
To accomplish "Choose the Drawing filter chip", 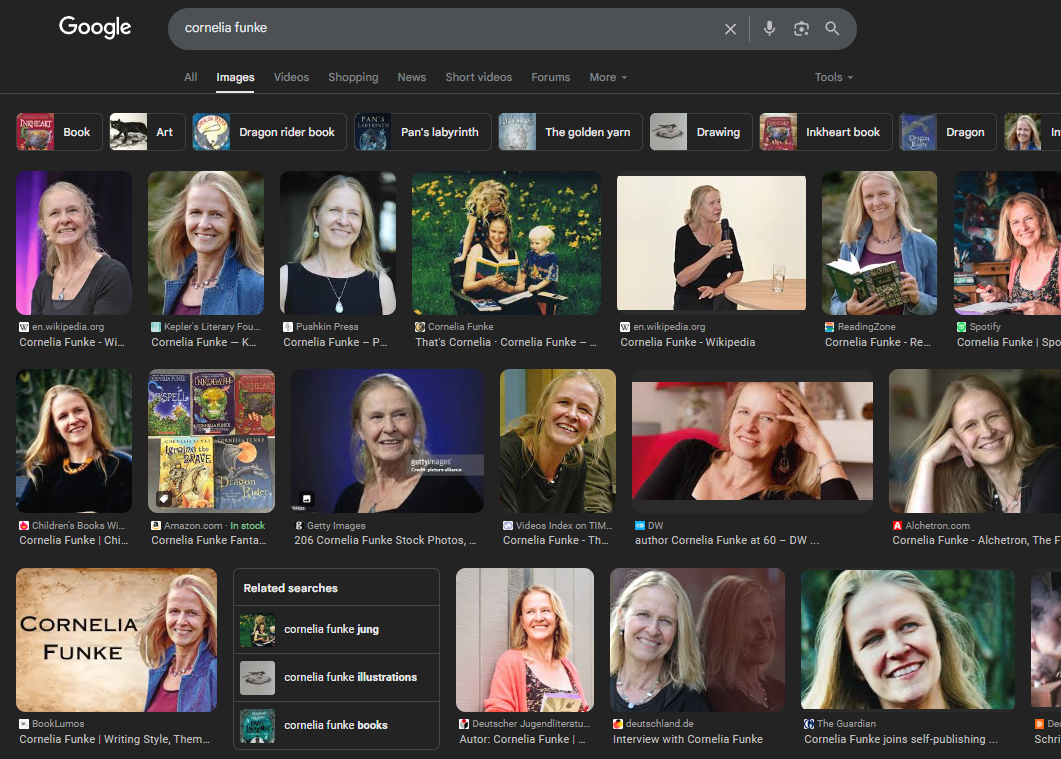I will 701,132.
